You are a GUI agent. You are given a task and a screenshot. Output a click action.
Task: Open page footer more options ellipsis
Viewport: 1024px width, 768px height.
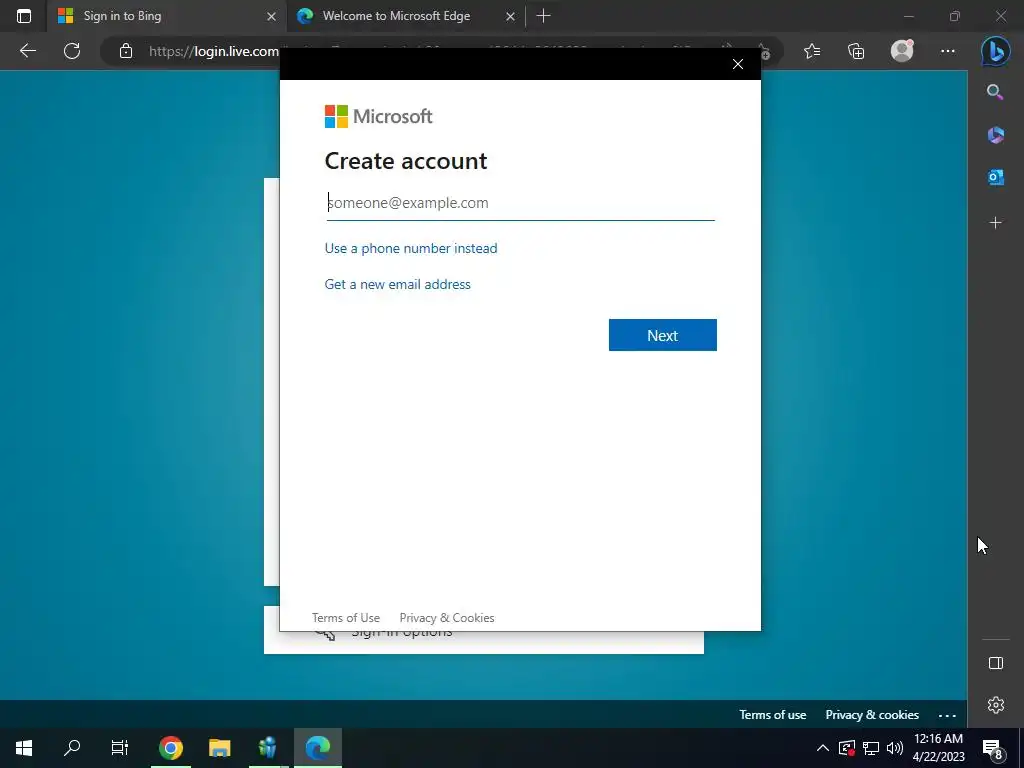click(947, 716)
